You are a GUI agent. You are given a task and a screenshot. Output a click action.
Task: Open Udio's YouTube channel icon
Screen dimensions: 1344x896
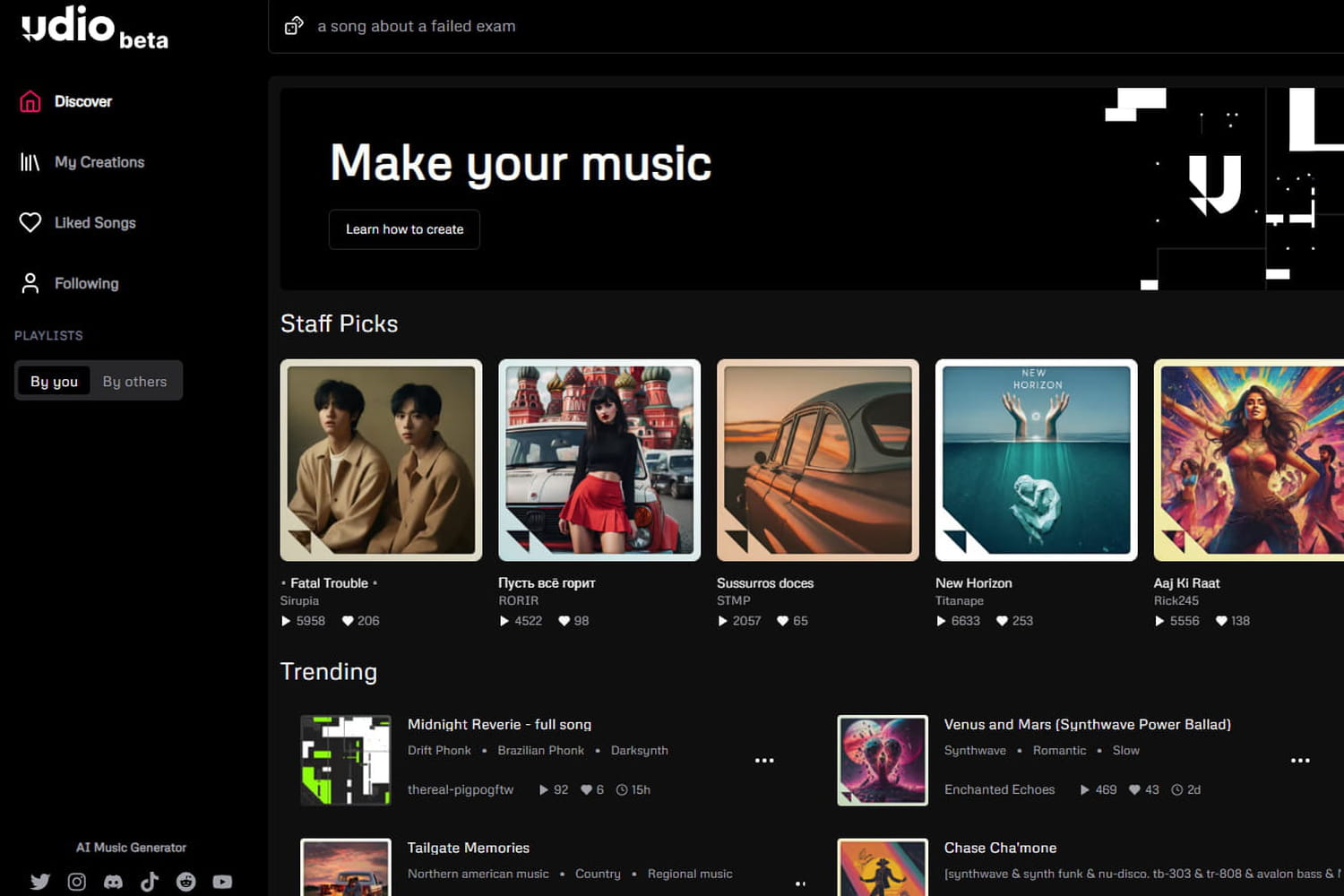tap(222, 882)
